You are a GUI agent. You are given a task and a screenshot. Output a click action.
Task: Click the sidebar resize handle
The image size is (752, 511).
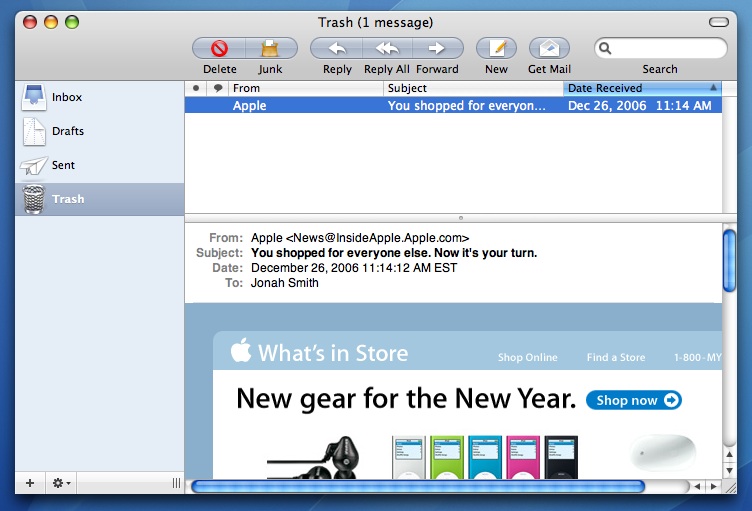click(176, 483)
